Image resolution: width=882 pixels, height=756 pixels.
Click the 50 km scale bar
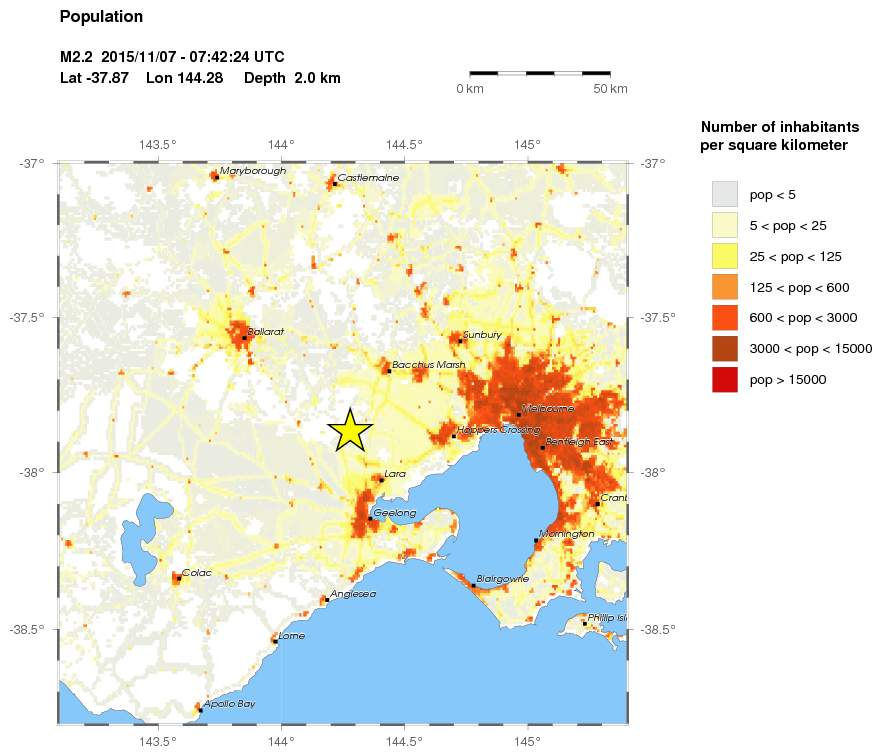click(540, 73)
